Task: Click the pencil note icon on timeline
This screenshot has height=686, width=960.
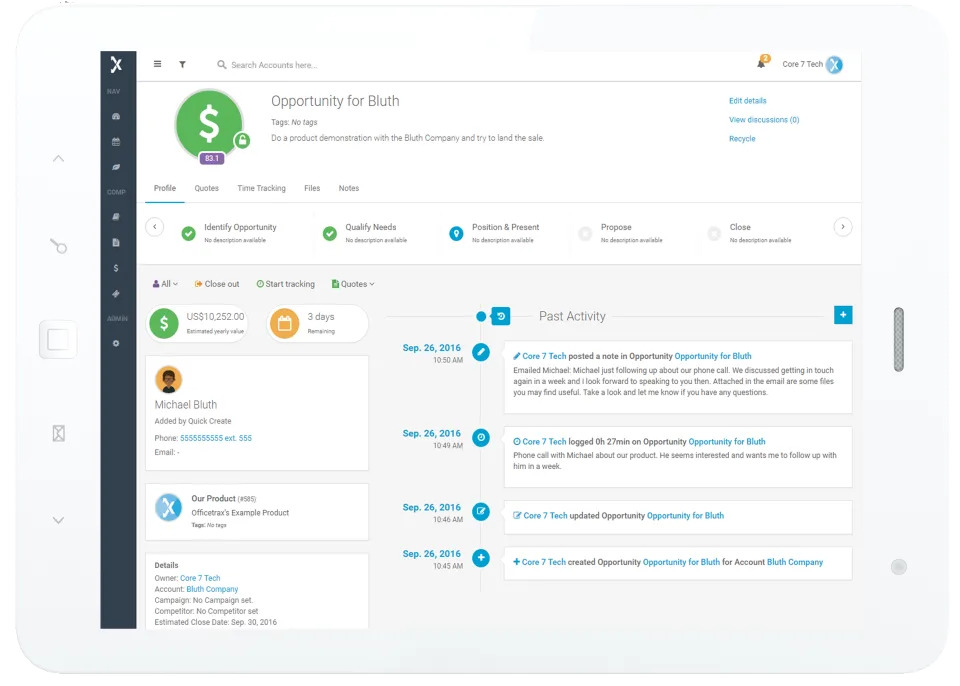Action: coord(481,352)
